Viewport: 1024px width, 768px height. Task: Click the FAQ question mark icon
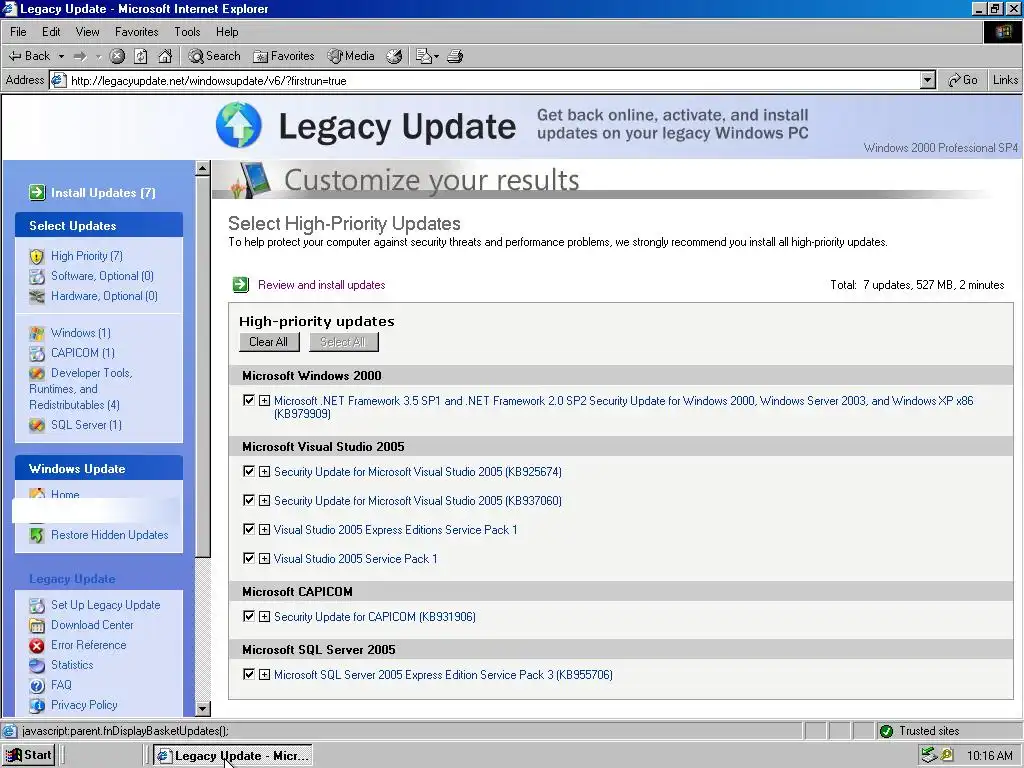(x=37, y=686)
